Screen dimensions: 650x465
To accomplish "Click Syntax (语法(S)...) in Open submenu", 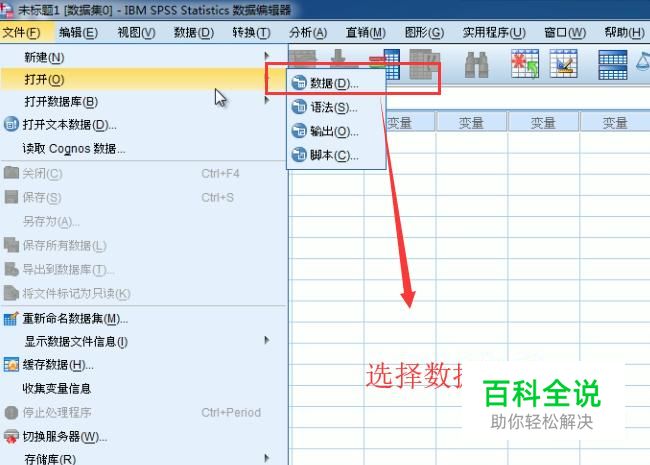I will click(x=336, y=107).
